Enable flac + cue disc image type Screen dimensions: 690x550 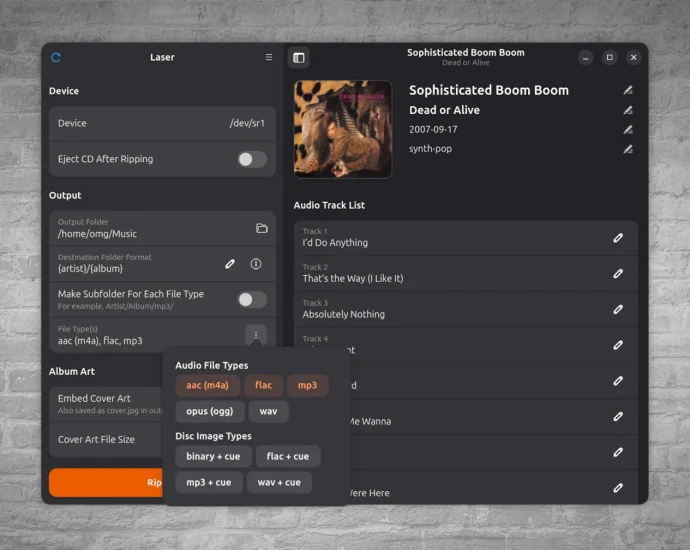(288, 456)
